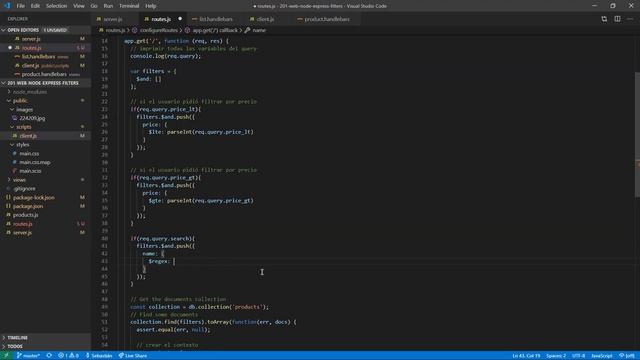Image resolution: width=640 pixels, height=360 pixels.
Task: Click the split editor icon
Action: [x=617, y=19]
